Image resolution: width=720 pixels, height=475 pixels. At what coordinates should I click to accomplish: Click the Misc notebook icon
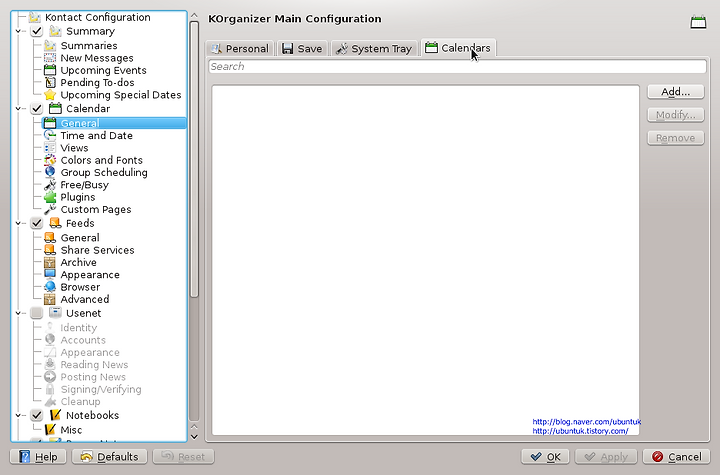[50, 430]
